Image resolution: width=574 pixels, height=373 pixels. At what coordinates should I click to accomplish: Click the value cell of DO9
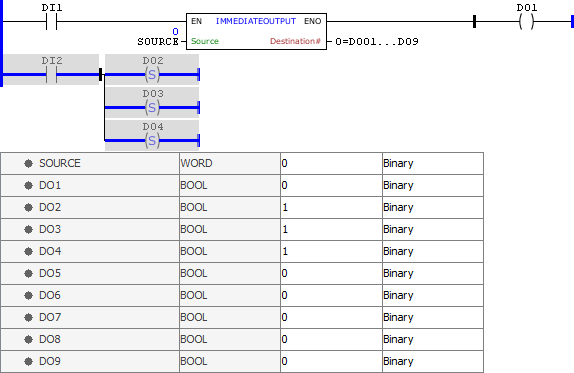pyautogui.click(x=331, y=361)
